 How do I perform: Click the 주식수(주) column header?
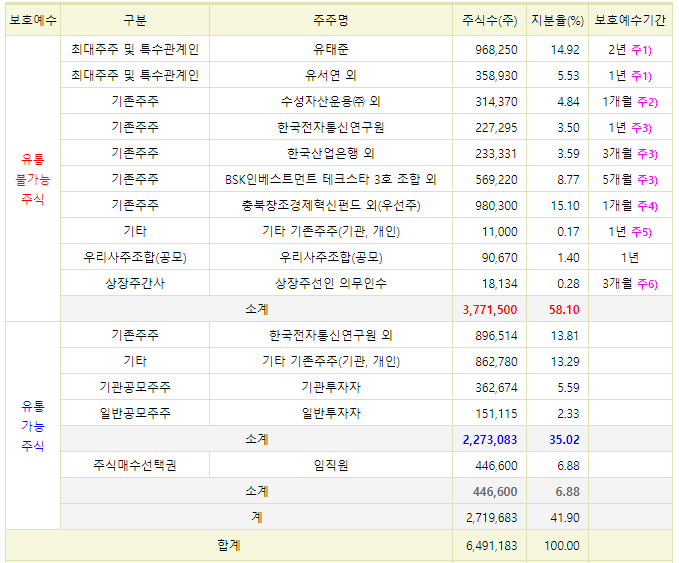click(x=489, y=20)
